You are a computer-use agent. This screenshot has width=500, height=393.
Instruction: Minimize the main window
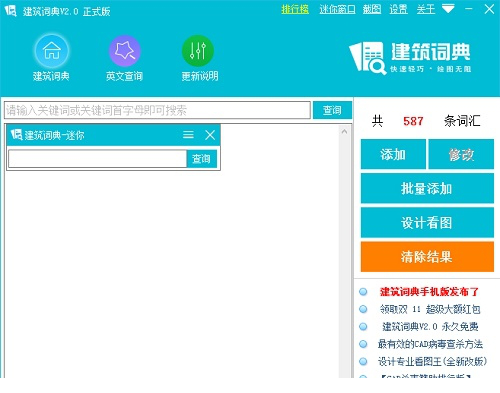click(469, 9)
